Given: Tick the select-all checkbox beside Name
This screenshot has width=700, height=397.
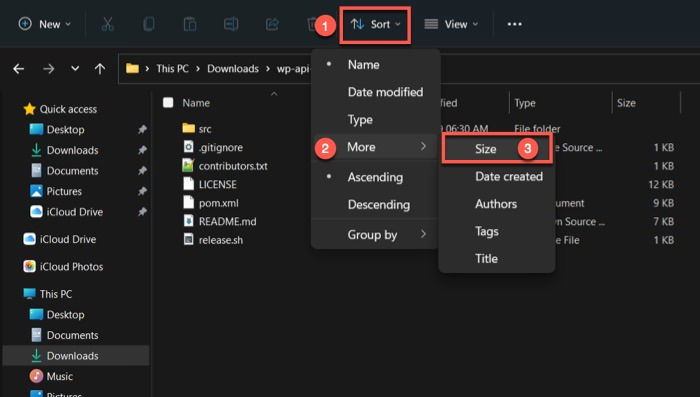Looking at the screenshot, I should [168, 103].
